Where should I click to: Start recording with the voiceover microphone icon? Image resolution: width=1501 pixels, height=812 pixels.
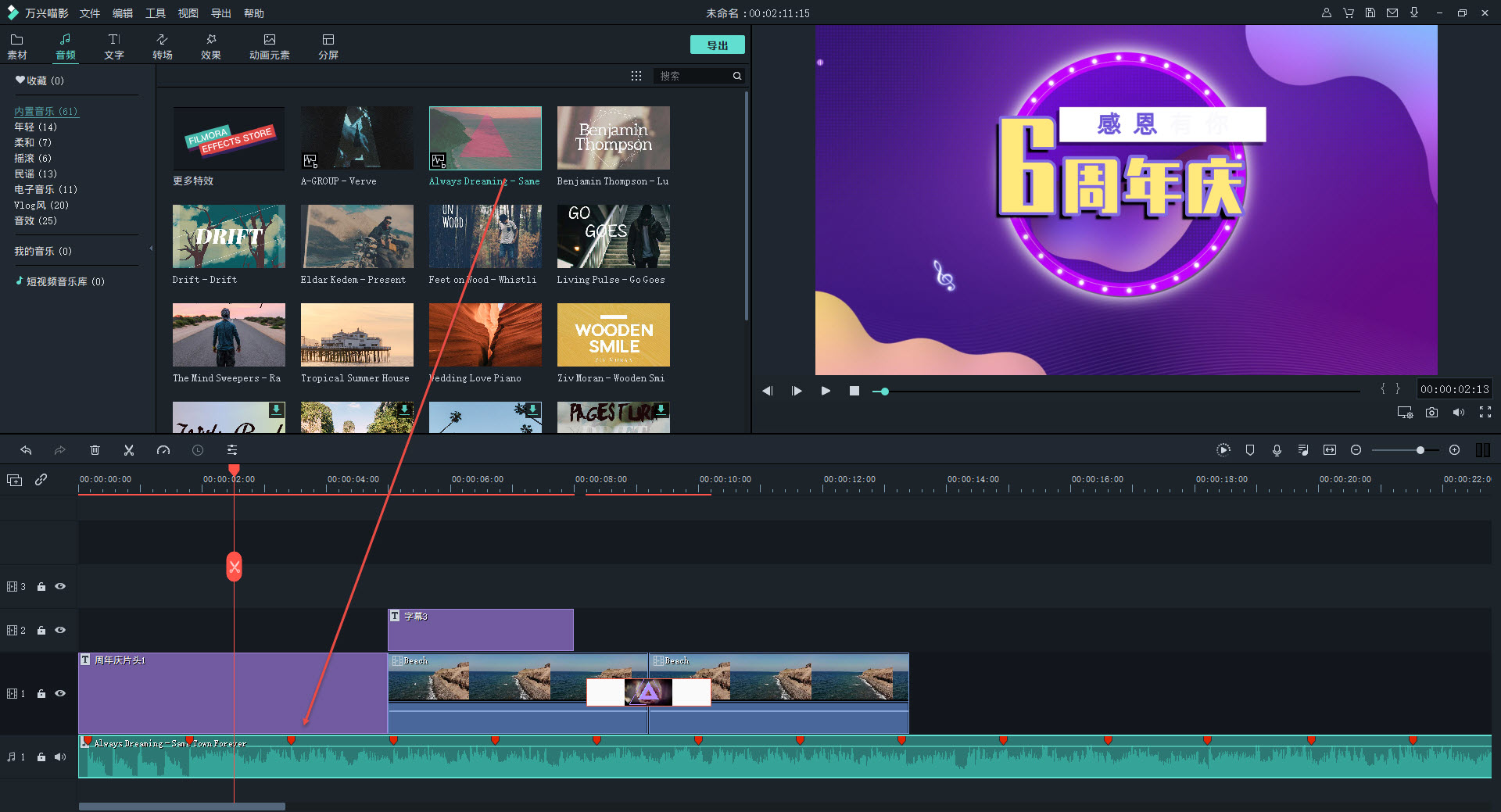click(x=1277, y=450)
